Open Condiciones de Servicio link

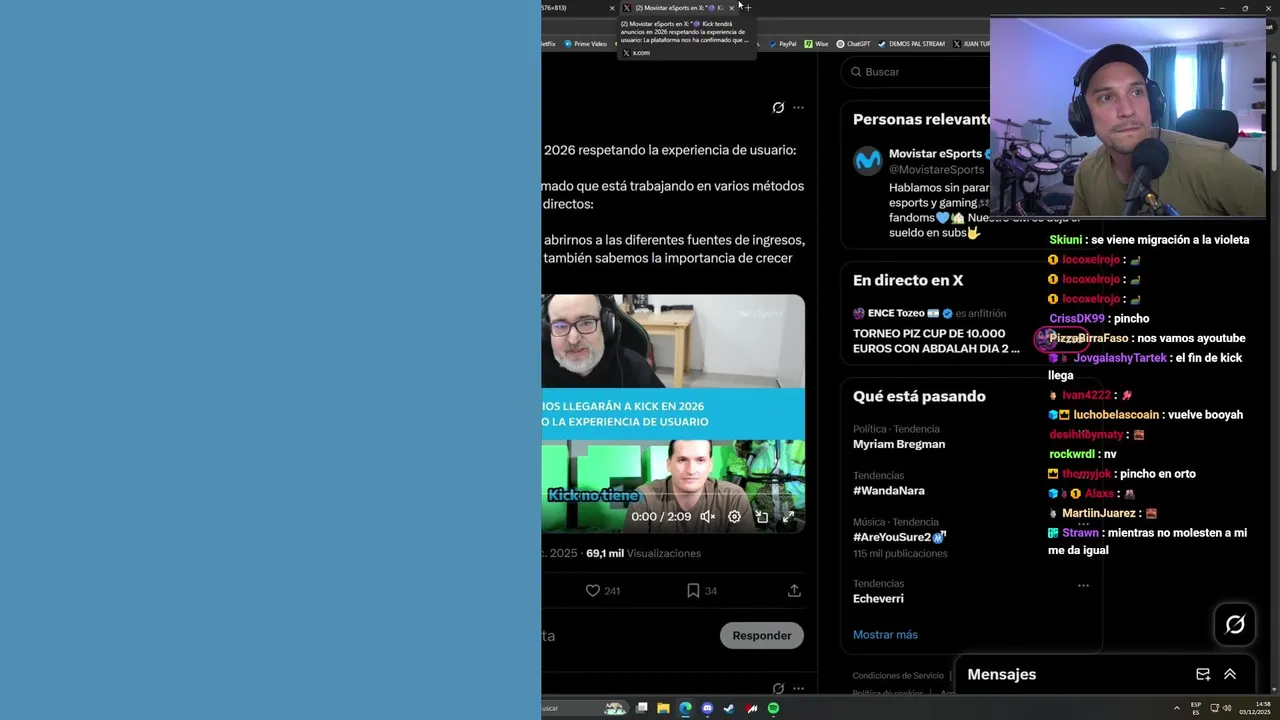click(898, 676)
